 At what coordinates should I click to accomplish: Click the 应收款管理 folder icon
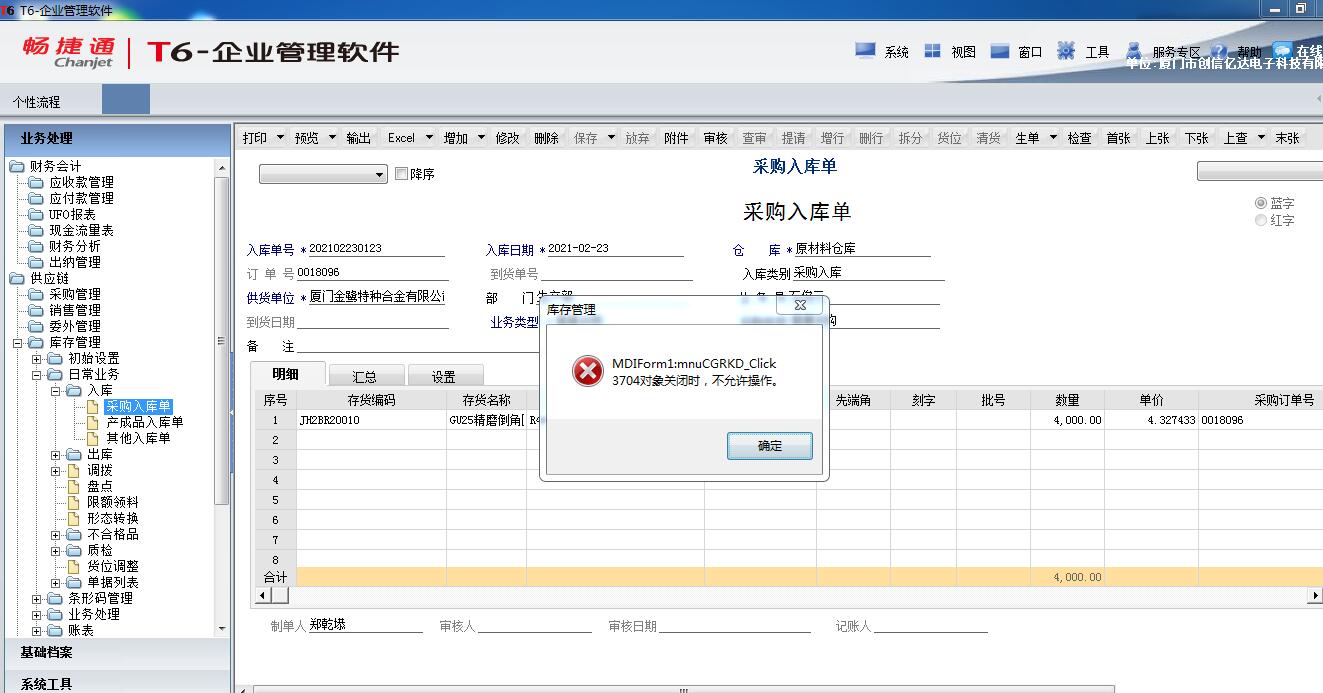(x=36, y=182)
